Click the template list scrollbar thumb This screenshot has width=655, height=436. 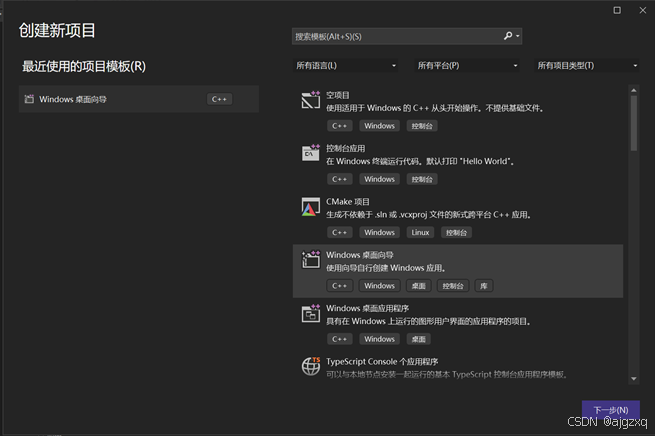pos(634,123)
